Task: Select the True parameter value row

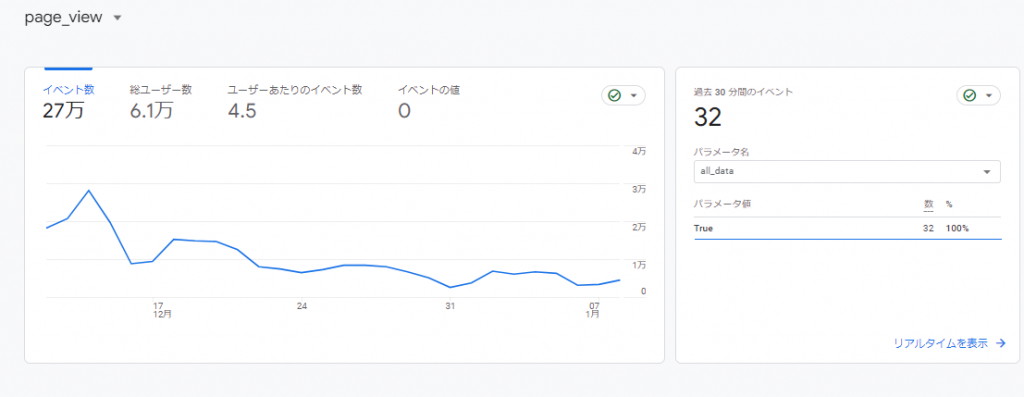Action: 847,229
